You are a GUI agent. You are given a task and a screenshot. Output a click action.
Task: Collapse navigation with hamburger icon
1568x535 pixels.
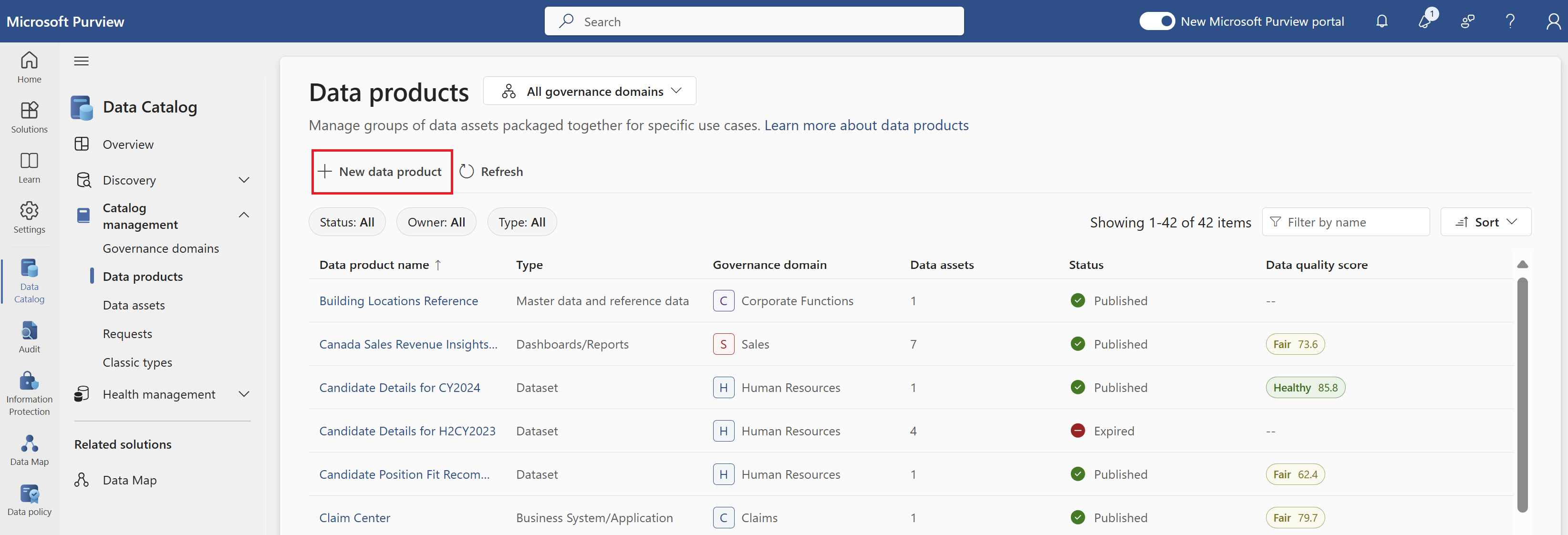82,61
